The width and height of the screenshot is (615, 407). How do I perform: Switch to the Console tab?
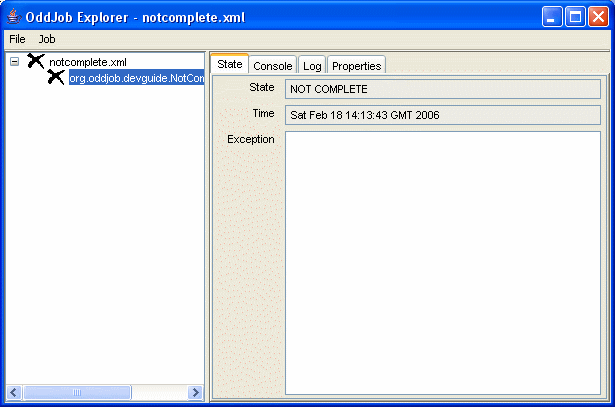click(x=272, y=66)
